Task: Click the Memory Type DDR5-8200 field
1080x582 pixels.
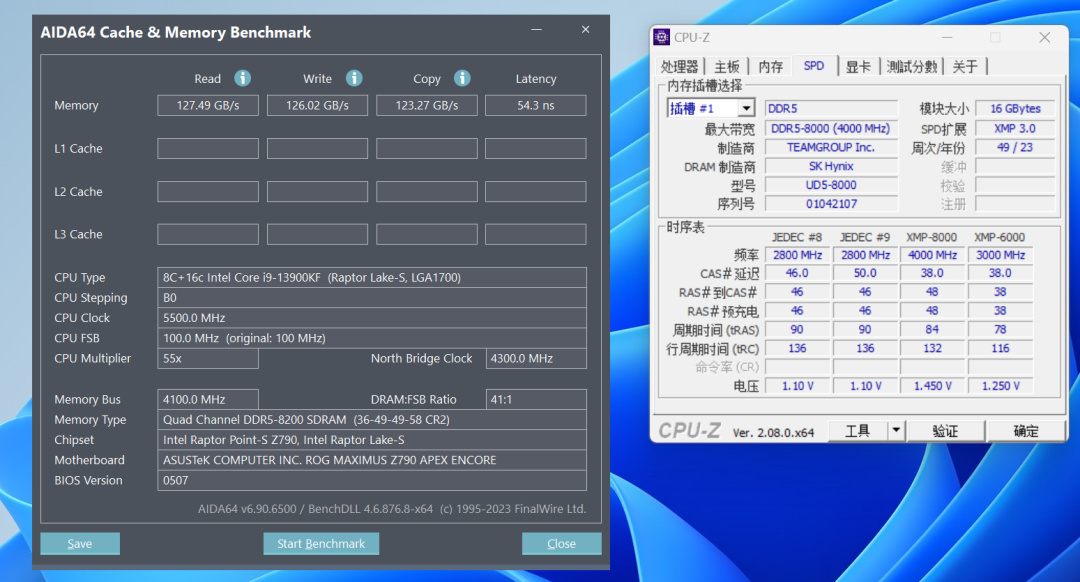Action: (x=372, y=419)
